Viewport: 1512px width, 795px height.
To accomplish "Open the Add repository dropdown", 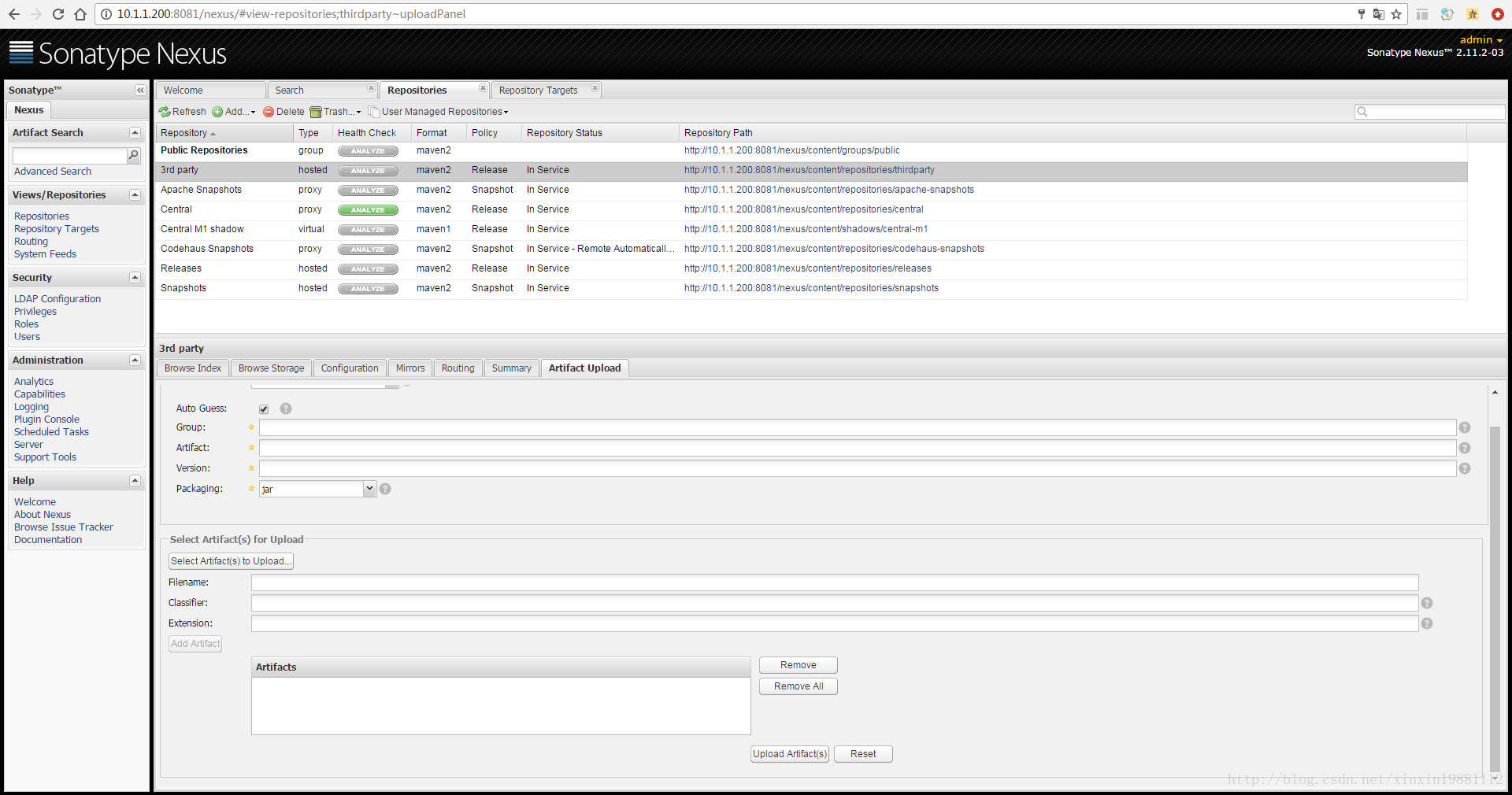I will coord(234,112).
